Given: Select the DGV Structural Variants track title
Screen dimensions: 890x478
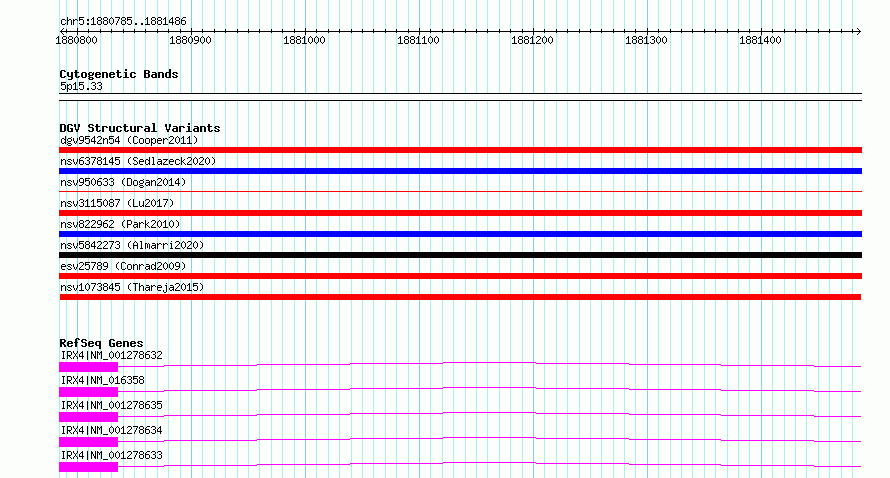Looking at the screenshot, I should click(x=140, y=128).
